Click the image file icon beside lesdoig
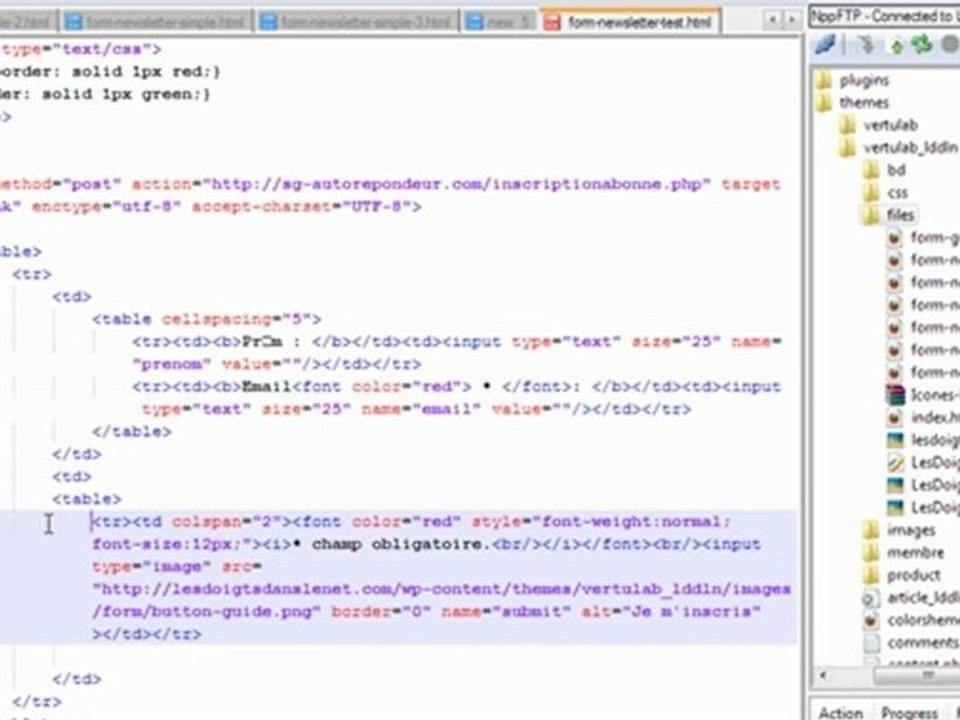Image resolution: width=960 pixels, height=720 pixels. [894, 440]
